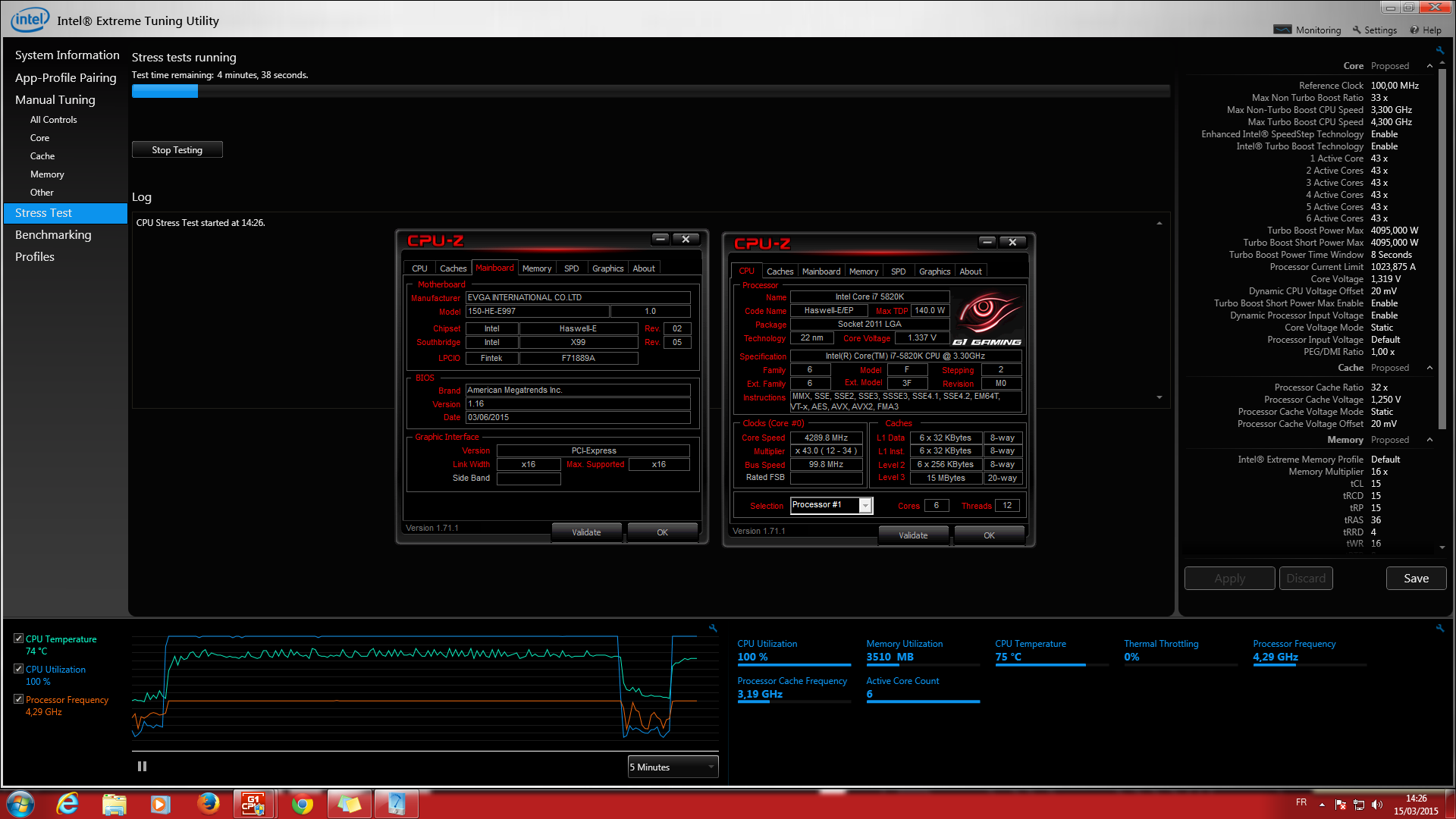Open the Monitoring view icon
Viewport: 1456px width, 819px height.
tap(1282, 30)
